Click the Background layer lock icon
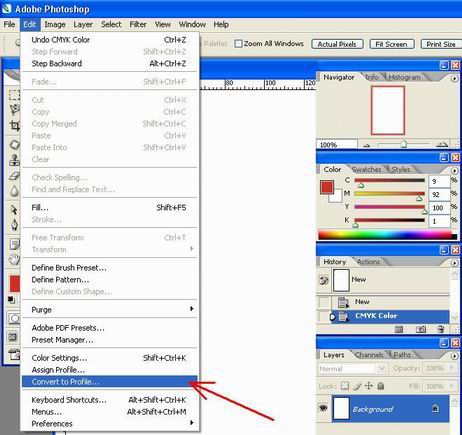This screenshot has width=462, height=435. 435,408
